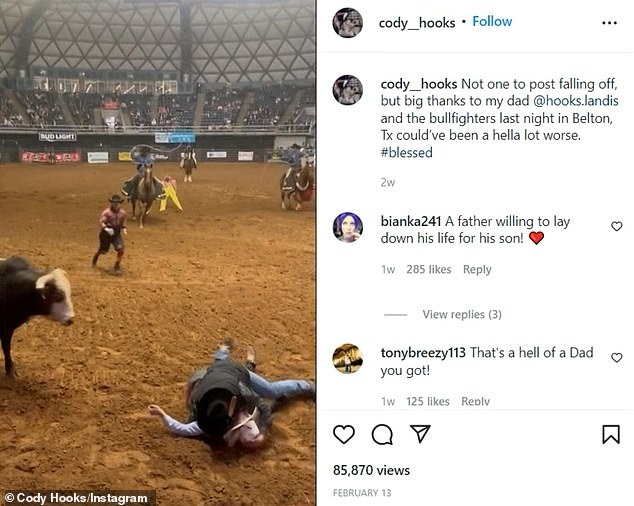
Task: Like bianka241's comment
Action: pyautogui.click(x=616, y=227)
